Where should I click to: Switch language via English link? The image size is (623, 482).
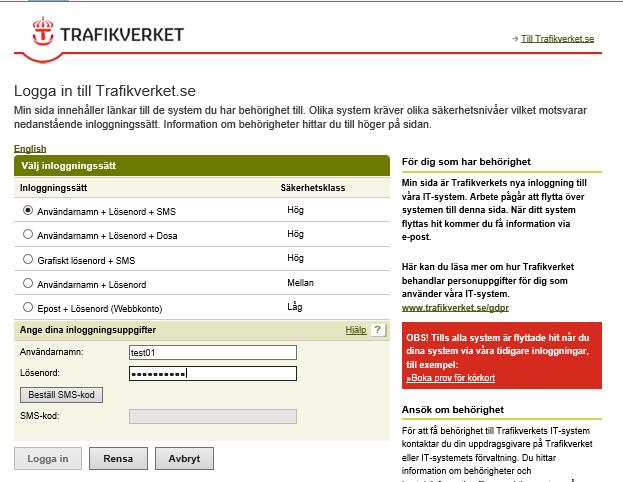(x=30, y=149)
